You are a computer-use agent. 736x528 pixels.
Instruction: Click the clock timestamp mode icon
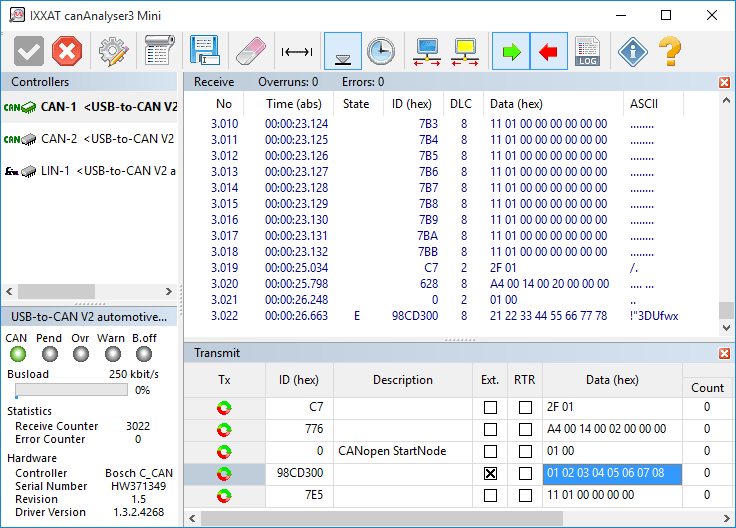pos(381,51)
